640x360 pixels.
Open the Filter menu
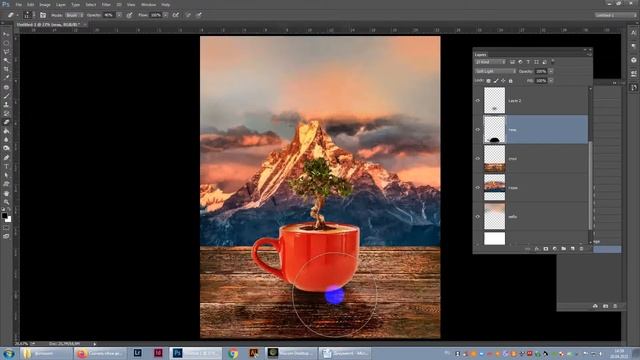pos(106,4)
